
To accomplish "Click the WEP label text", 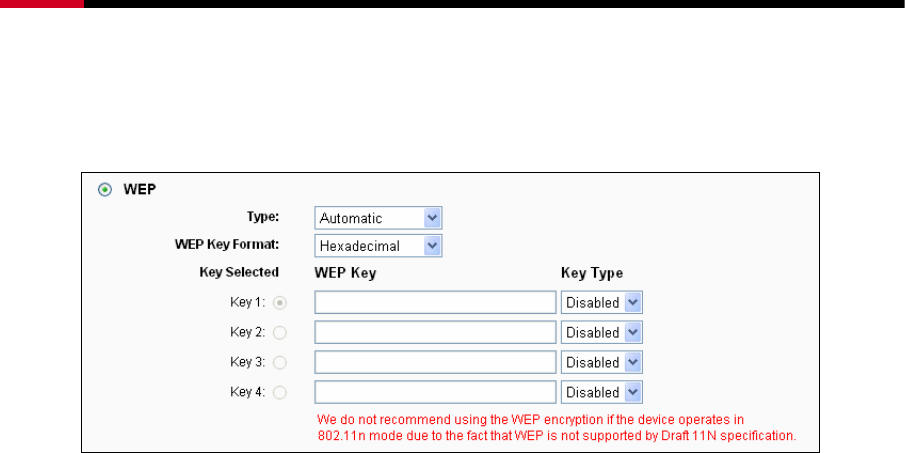I will coord(140,189).
